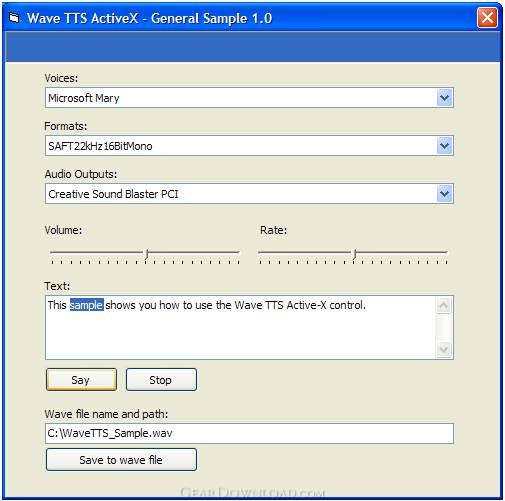Click the Stop button
The height and width of the screenshot is (501, 505).
[161, 380]
